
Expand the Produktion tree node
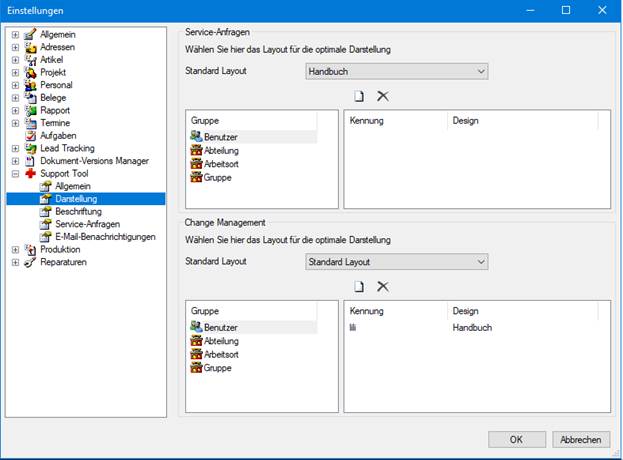(x=15, y=249)
